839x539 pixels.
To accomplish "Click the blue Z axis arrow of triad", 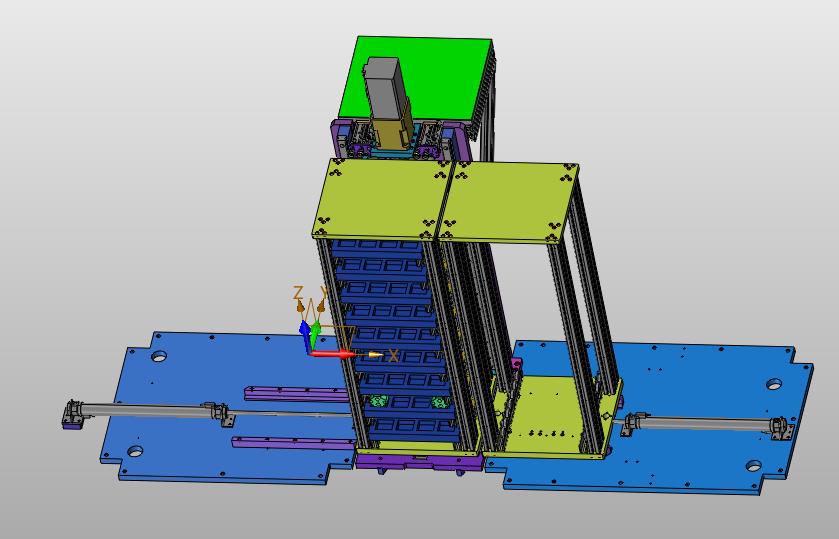I will pos(304,336).
